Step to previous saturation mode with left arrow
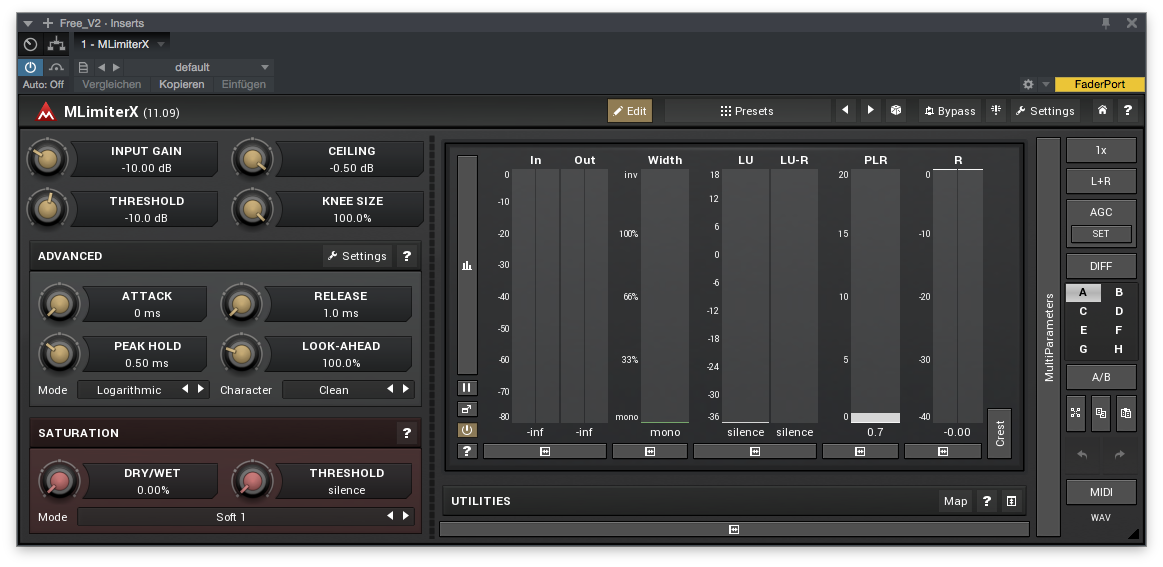Image resolution: width=1163 pixels, height=567 pixels. click(390, 516)
